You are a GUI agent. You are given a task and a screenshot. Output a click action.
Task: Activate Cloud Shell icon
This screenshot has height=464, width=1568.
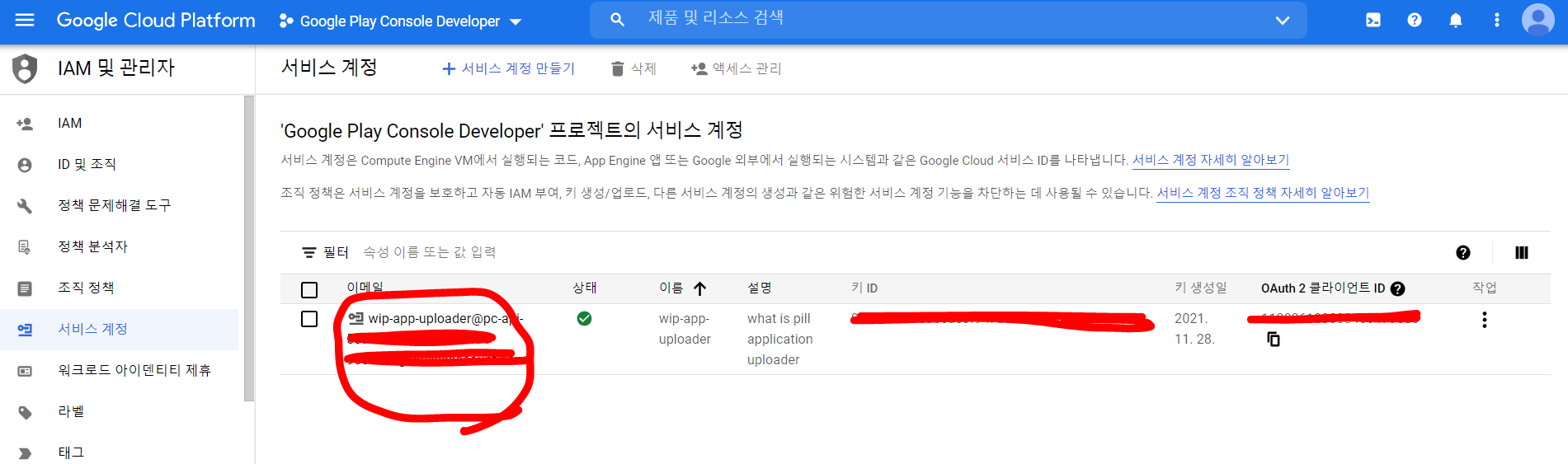tap(1373, 20)
